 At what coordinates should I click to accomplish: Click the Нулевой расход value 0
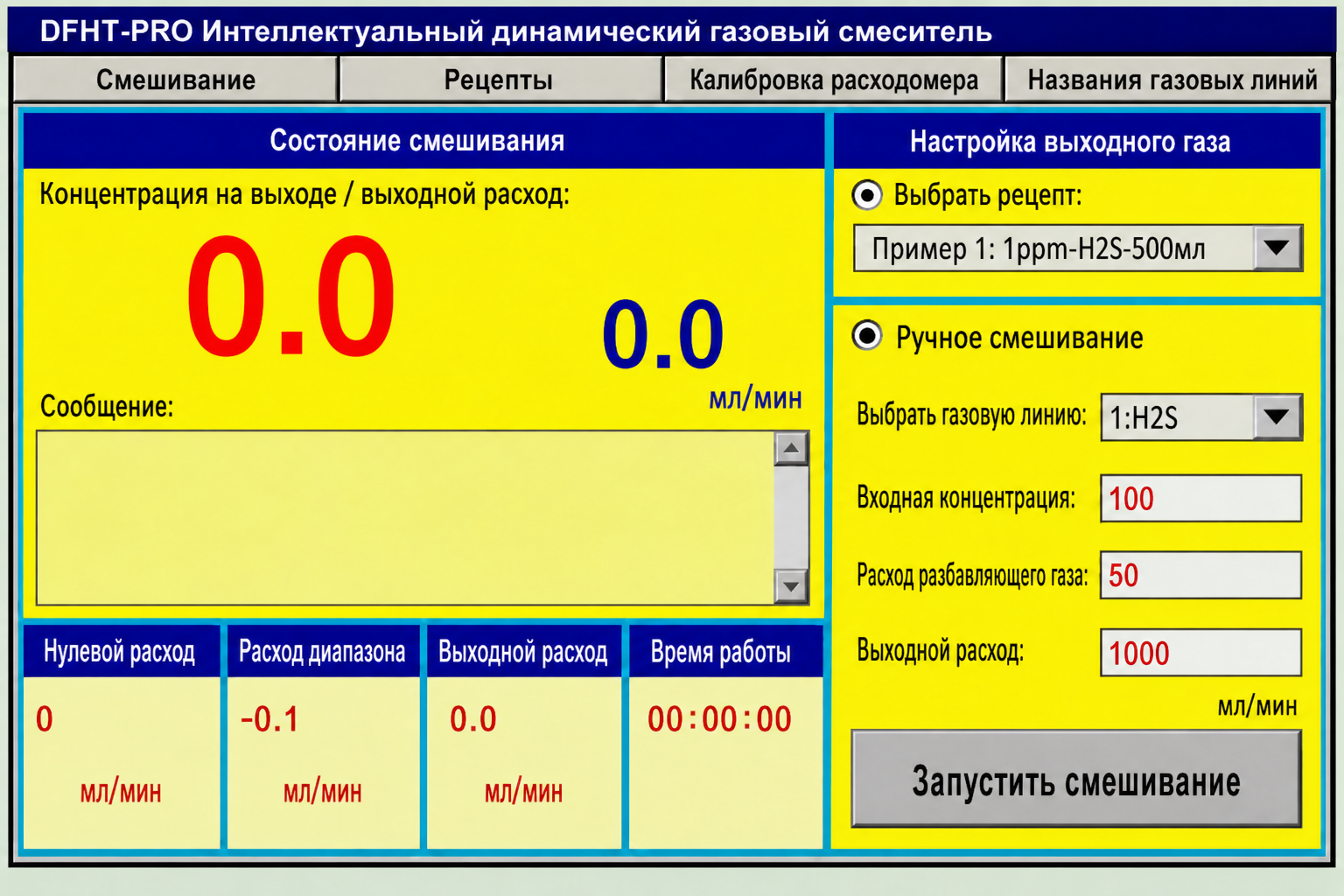click(45, 719)
